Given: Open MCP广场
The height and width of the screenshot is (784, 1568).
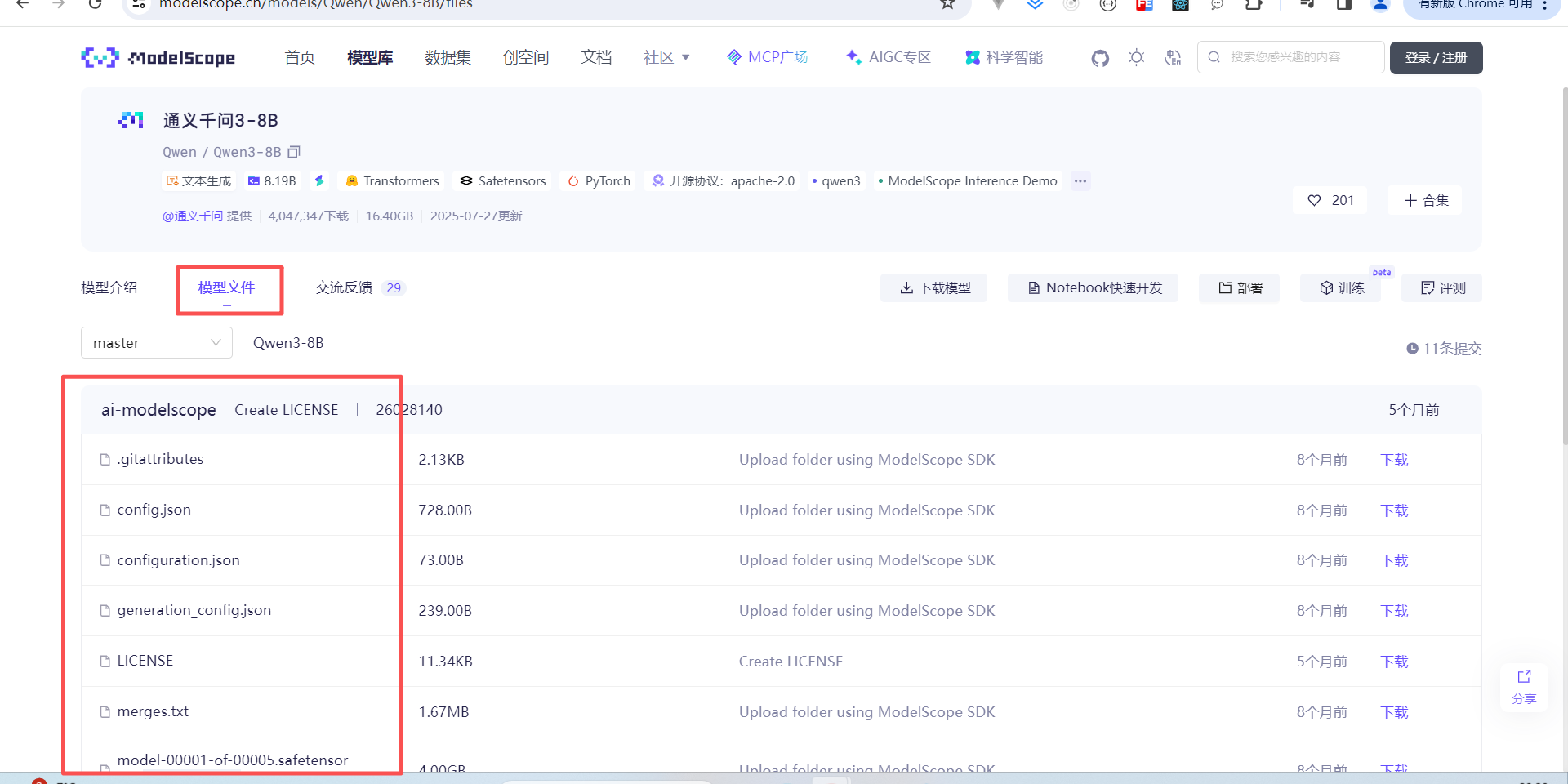Looking at the screenshot, I should pos(768,57).
